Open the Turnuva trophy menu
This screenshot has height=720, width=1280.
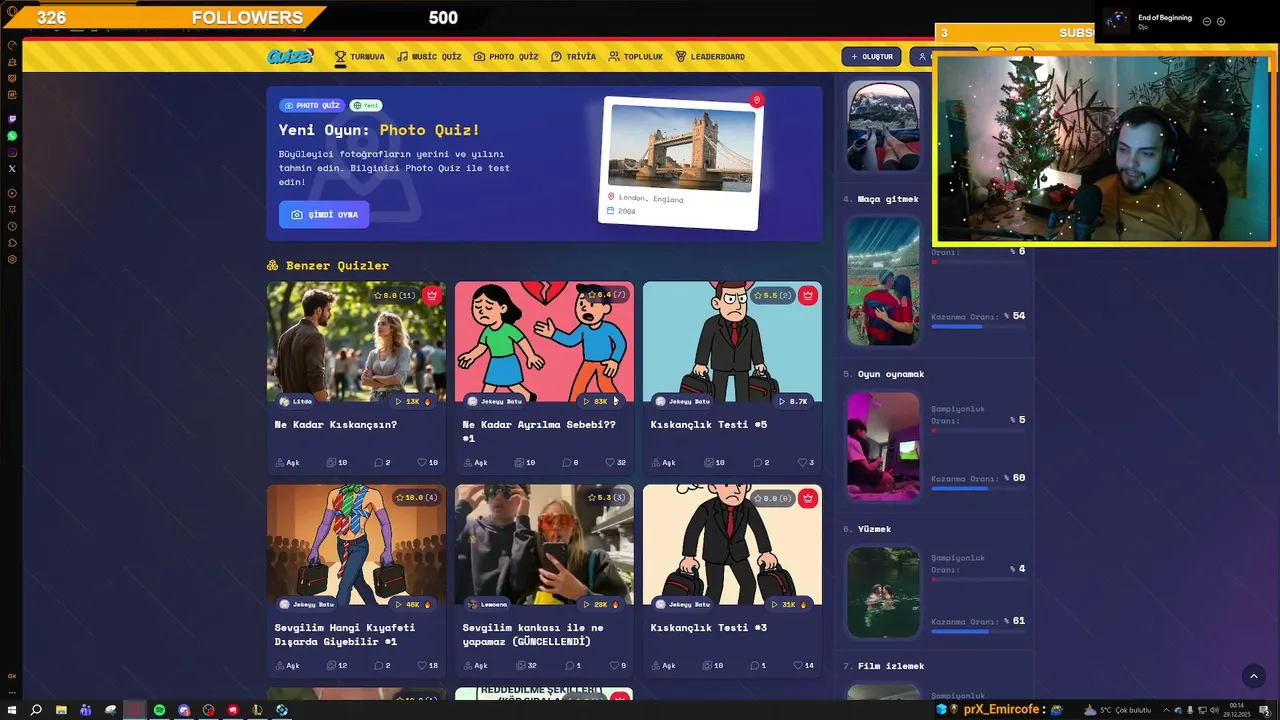(x=359, y=57)
